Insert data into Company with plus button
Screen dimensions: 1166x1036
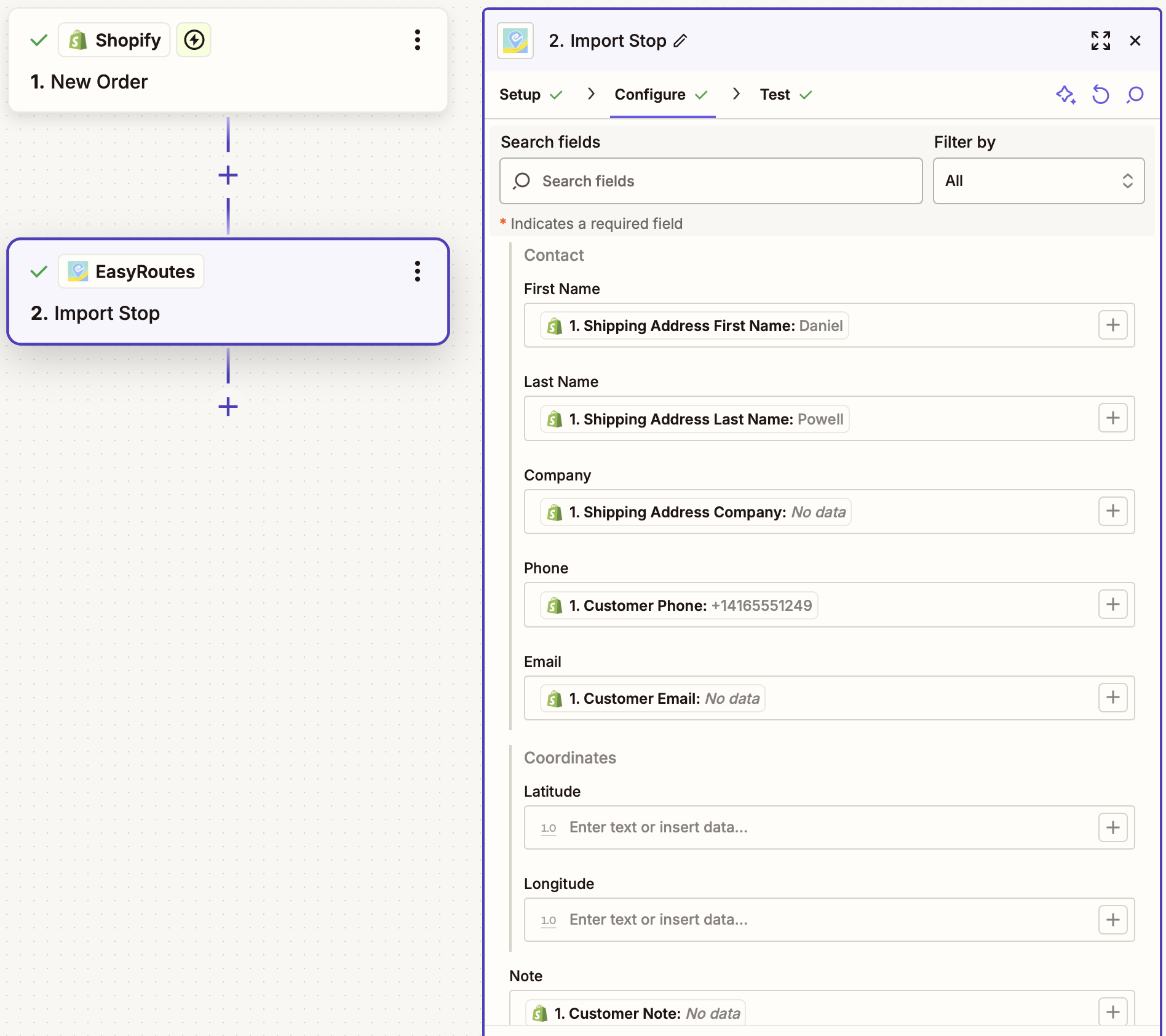[x=1113, y=511]
